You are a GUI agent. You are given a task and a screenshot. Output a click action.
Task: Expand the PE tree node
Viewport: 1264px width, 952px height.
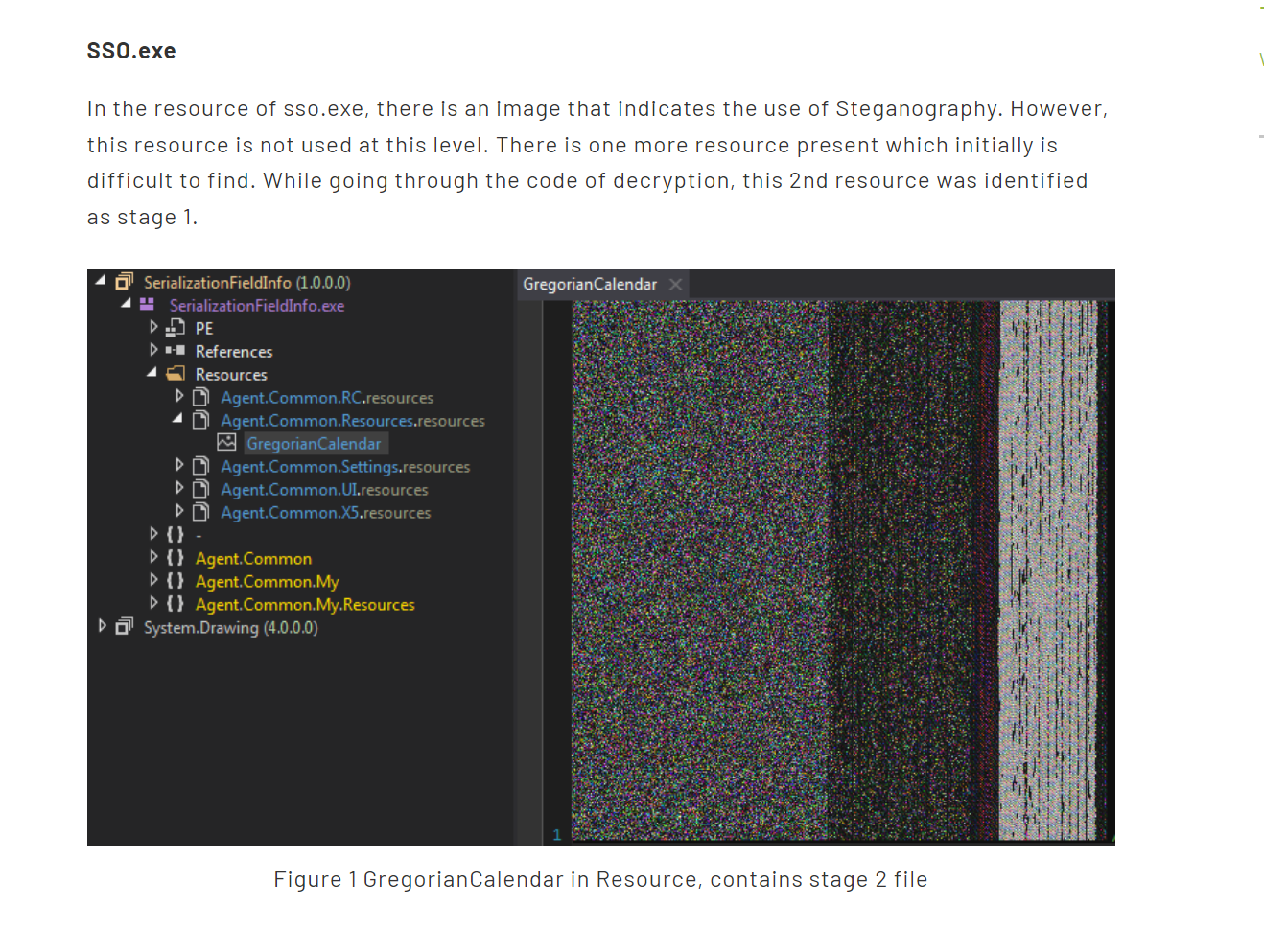(x=153, y=327)
